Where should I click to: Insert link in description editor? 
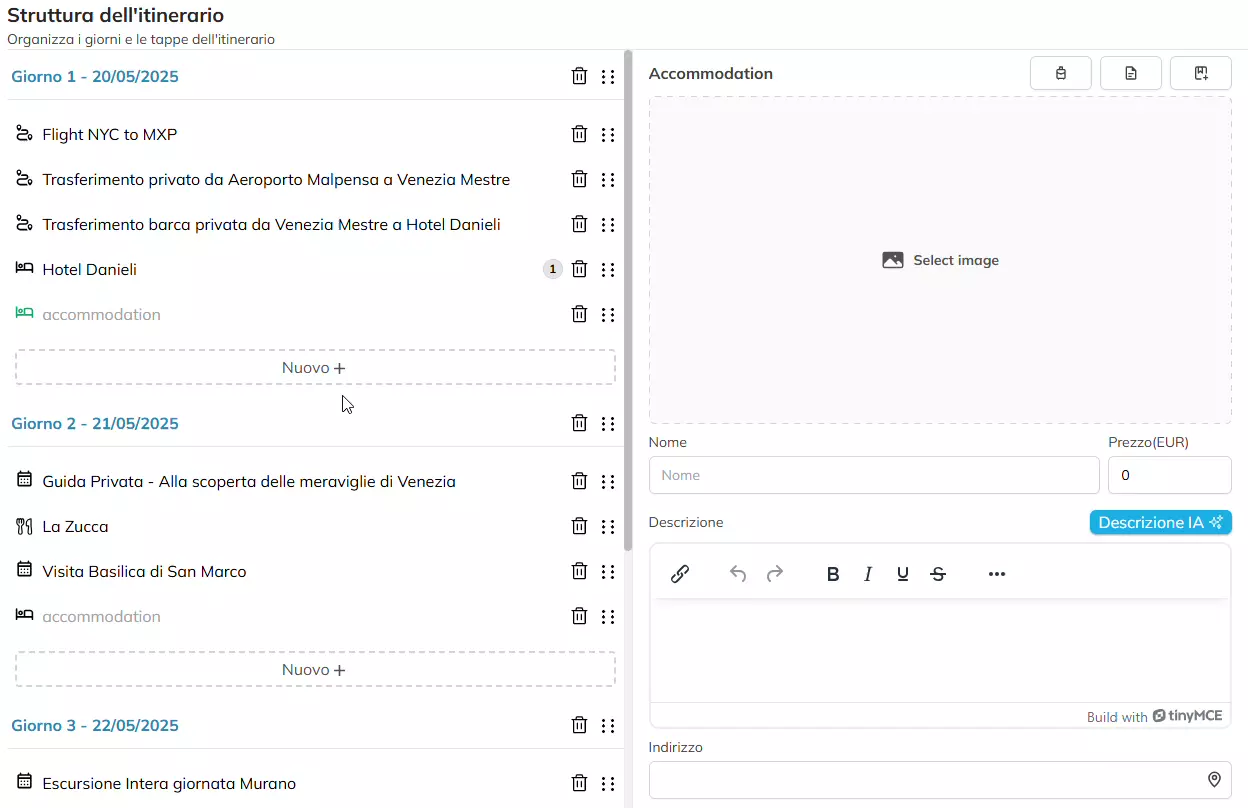[x=680, y=574]
